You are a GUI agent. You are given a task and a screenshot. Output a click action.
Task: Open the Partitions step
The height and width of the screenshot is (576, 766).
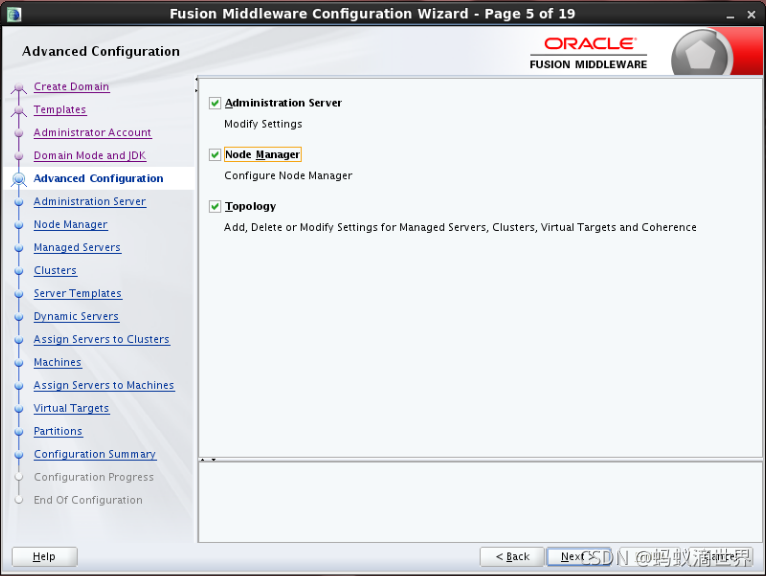[58, 431]
